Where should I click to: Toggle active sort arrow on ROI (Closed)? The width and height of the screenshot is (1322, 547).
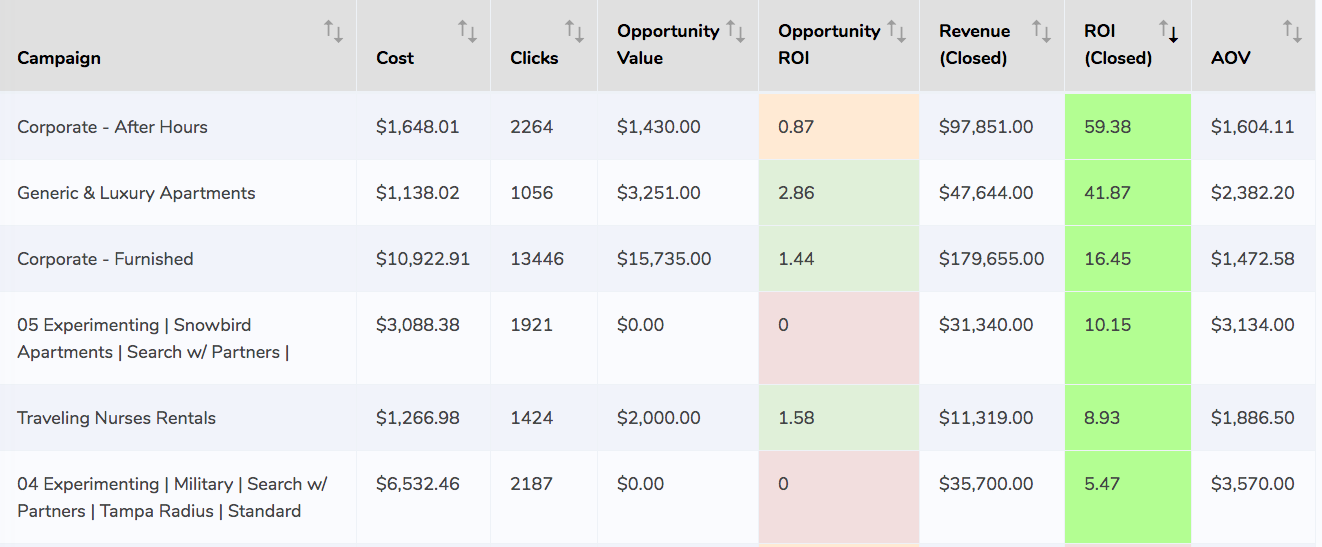pos(1169,32)
